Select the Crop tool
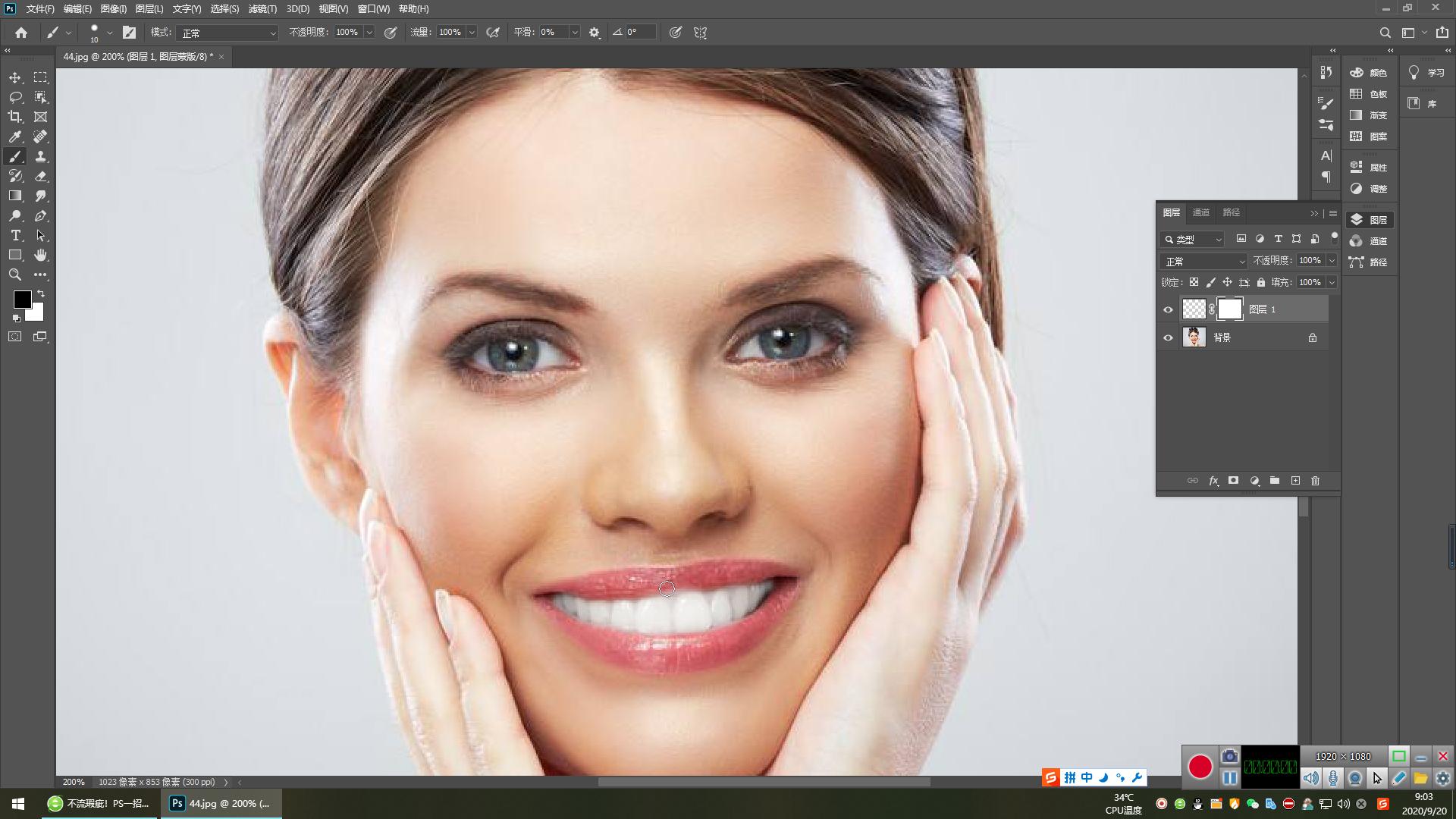 coord(15,117)
